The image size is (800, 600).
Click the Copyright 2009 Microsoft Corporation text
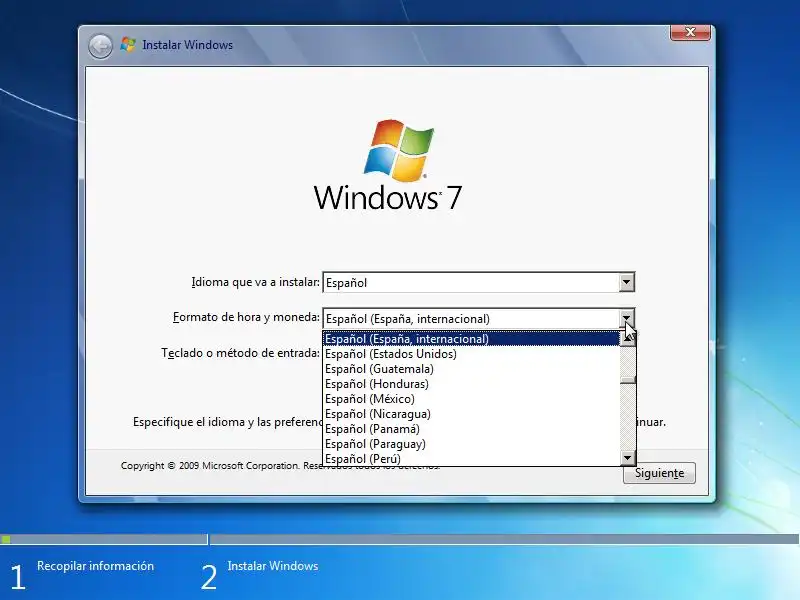(x=280, y=466)
